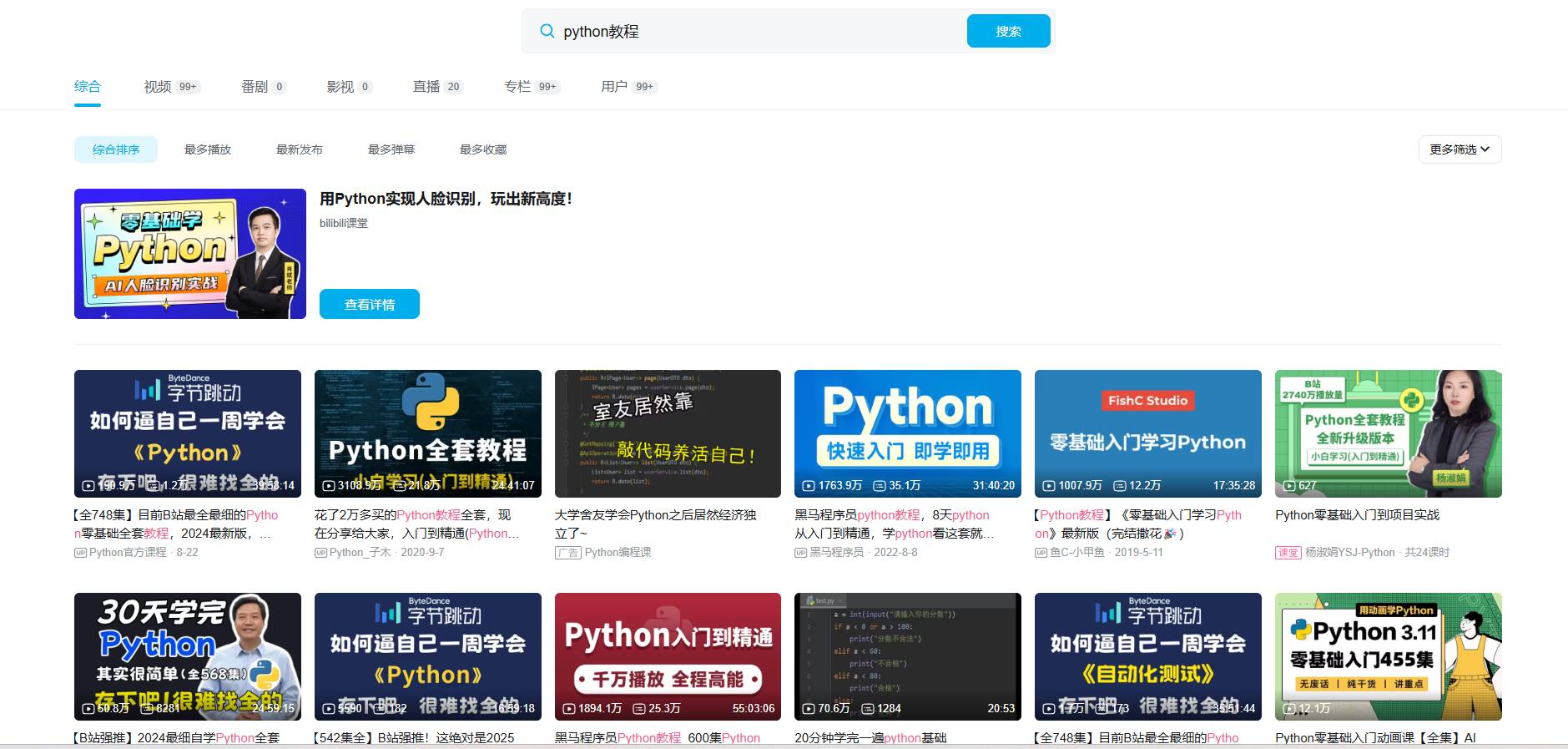The width and height of the screenshot is (1568, 749).
Task: Sort results by 最多收藏
Action: coord(483,149)
